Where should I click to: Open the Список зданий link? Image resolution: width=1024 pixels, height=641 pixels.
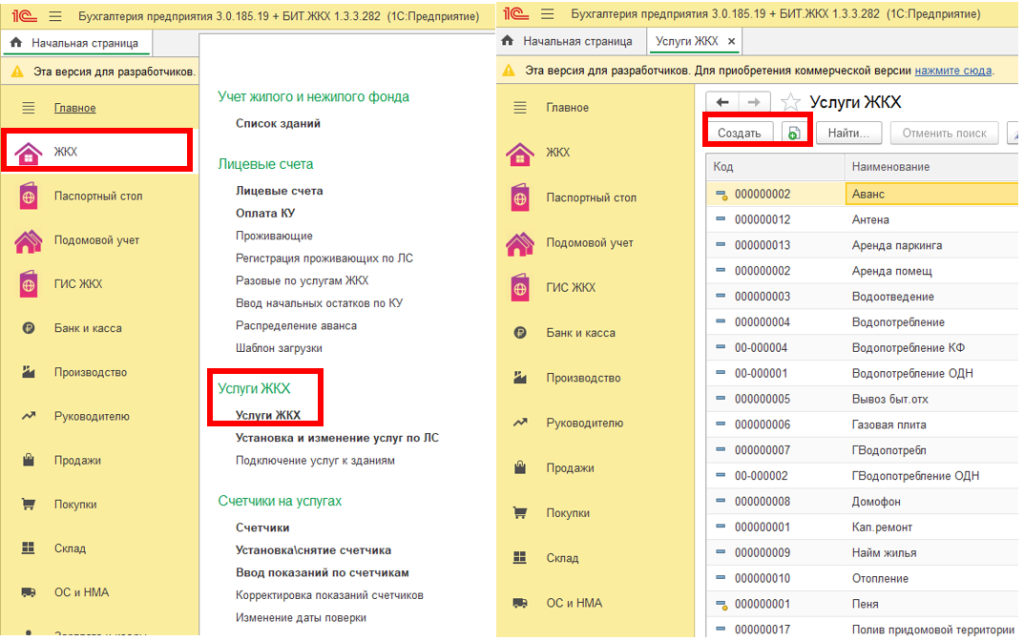pyautogui.click(x=278, y=124)
